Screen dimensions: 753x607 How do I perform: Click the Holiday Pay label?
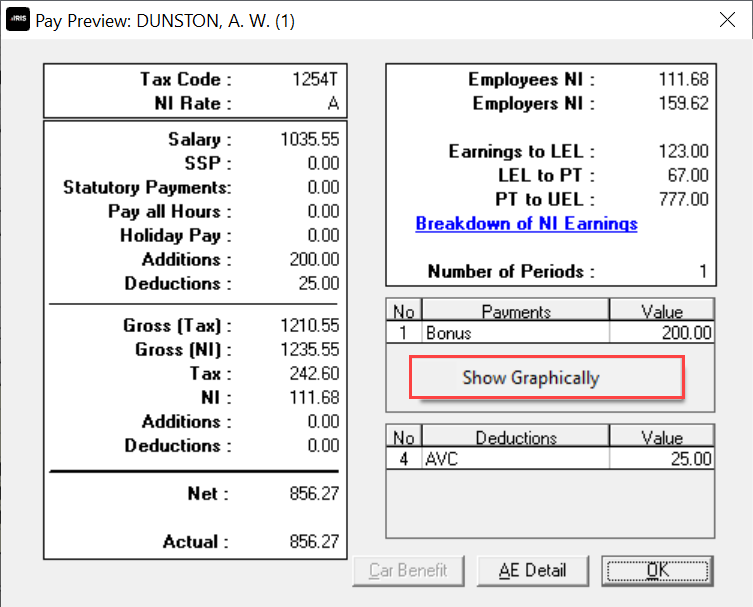click(175, 235)
